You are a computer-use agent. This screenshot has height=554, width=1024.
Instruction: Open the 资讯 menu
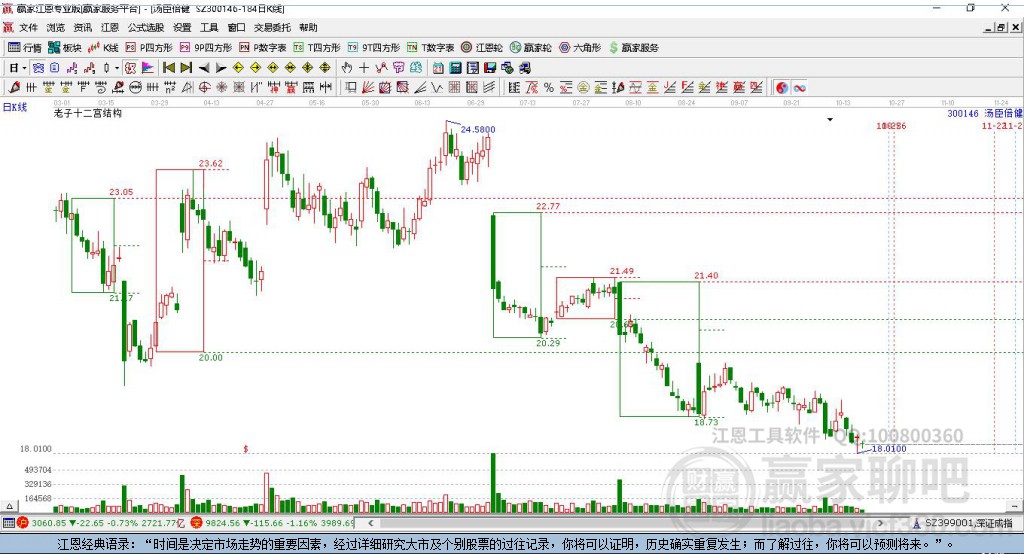pyautogui.click(x=83, y=27)
